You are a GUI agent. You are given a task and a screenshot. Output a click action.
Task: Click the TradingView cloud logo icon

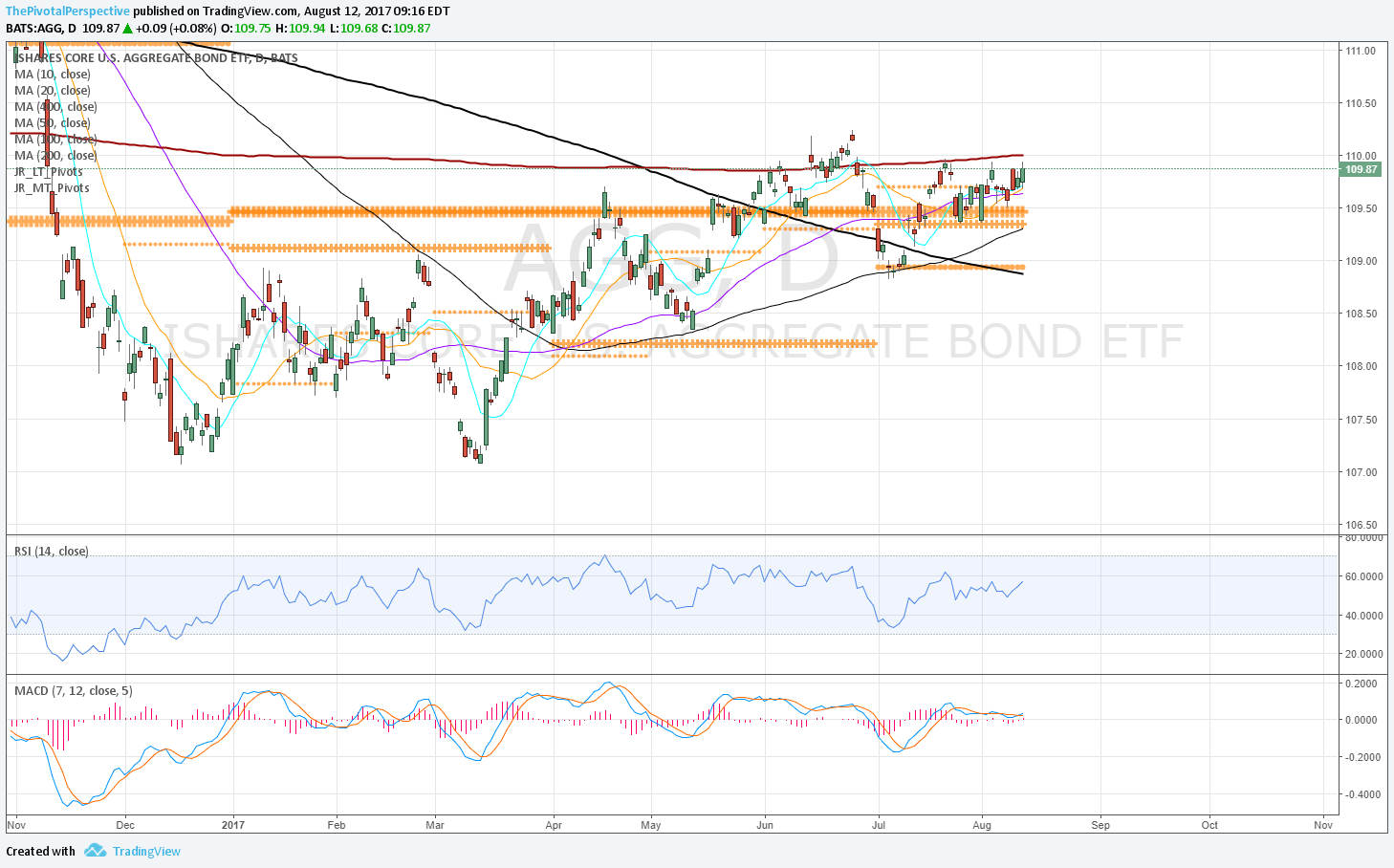click(95, 851)
